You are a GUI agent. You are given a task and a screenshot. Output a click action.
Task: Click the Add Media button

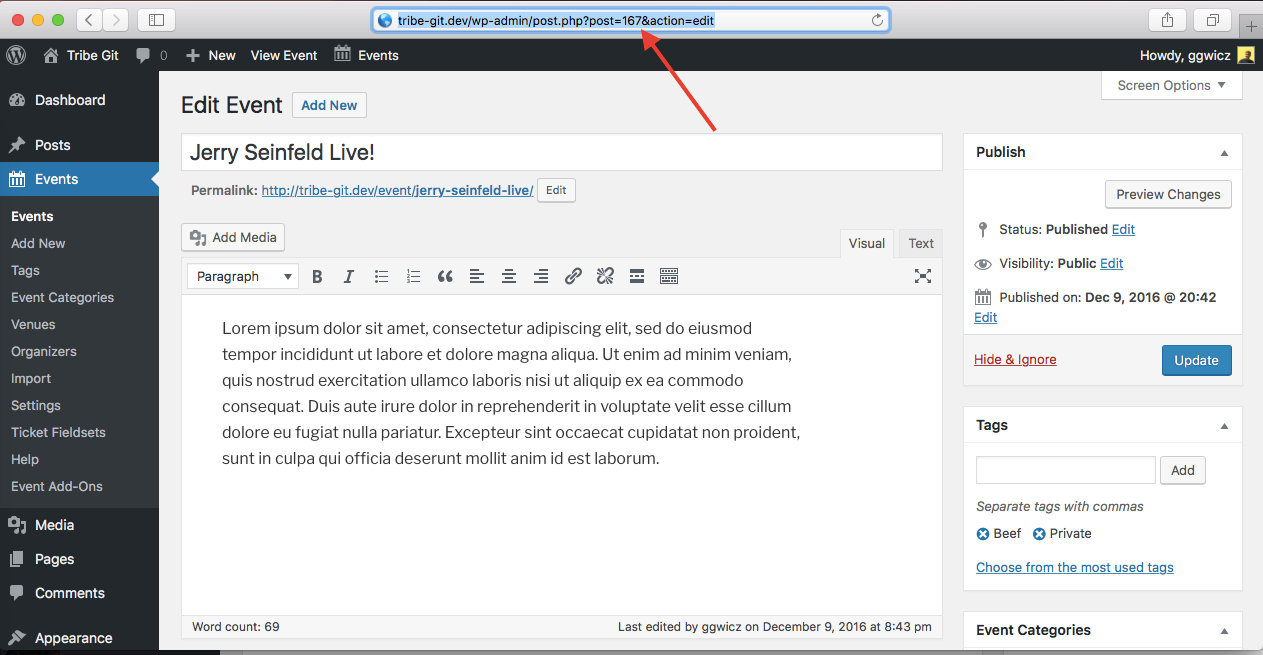click(x=233, y=237)
